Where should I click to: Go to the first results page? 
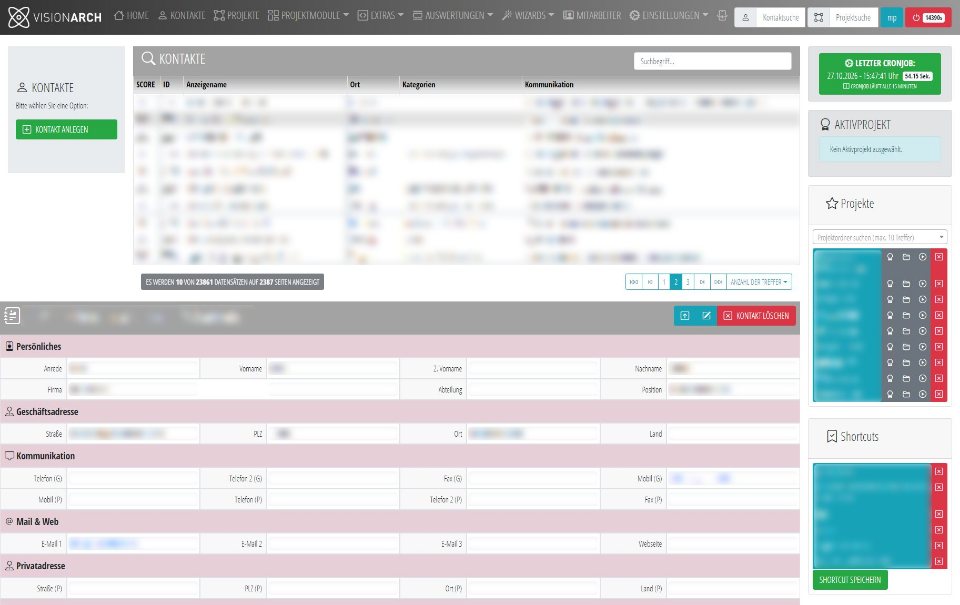(634, 282)
